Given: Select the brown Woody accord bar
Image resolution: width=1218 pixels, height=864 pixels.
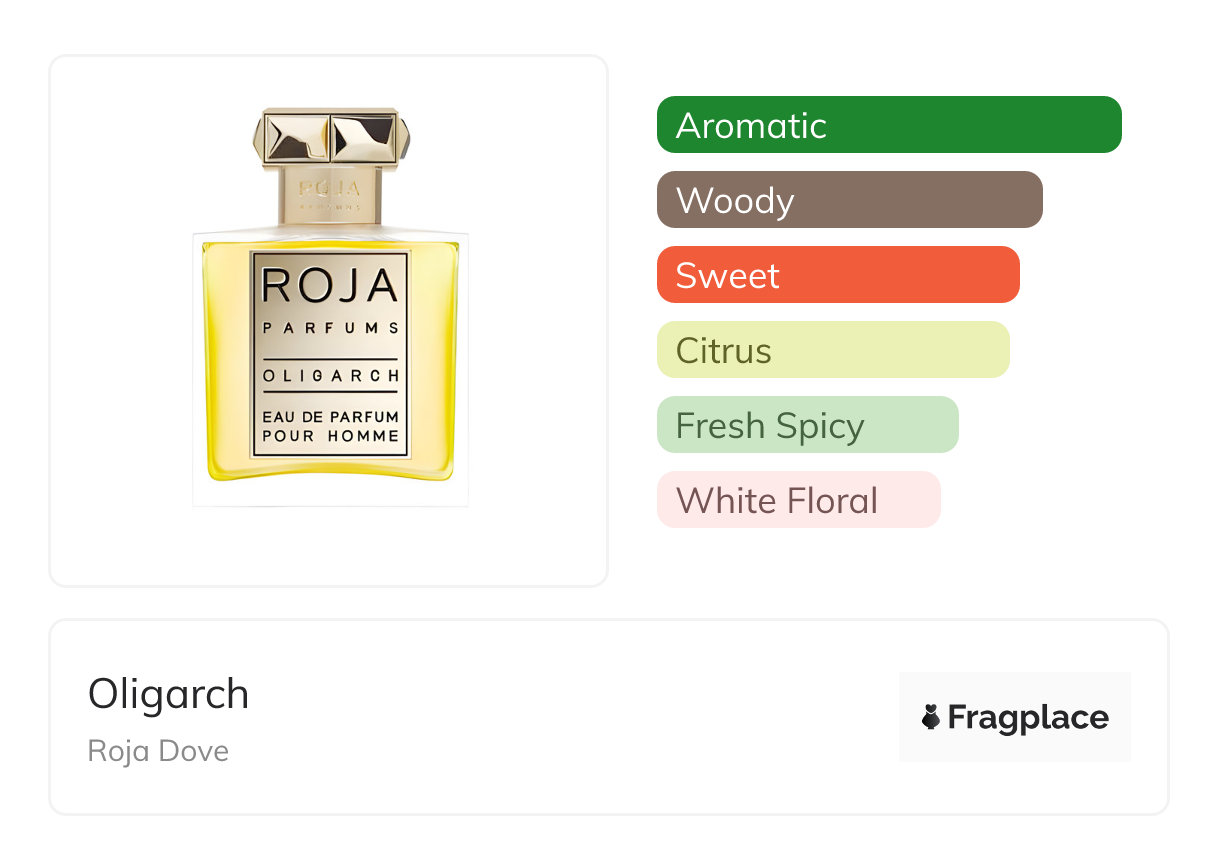Looking at the screenshot, I should [850, 200].
